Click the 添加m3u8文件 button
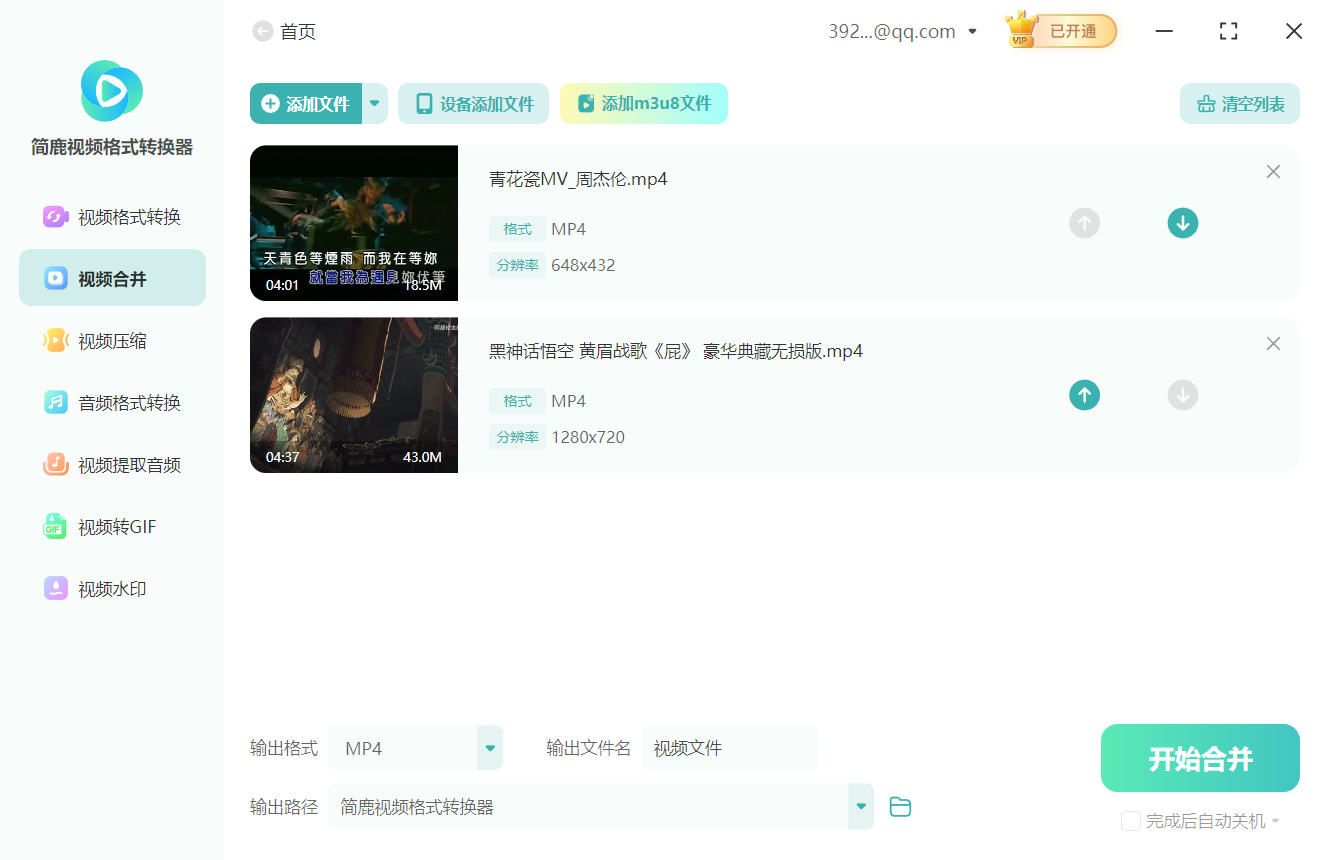Screen dimensions: 1326x860 pyautogui.click(x=643, y=103)
